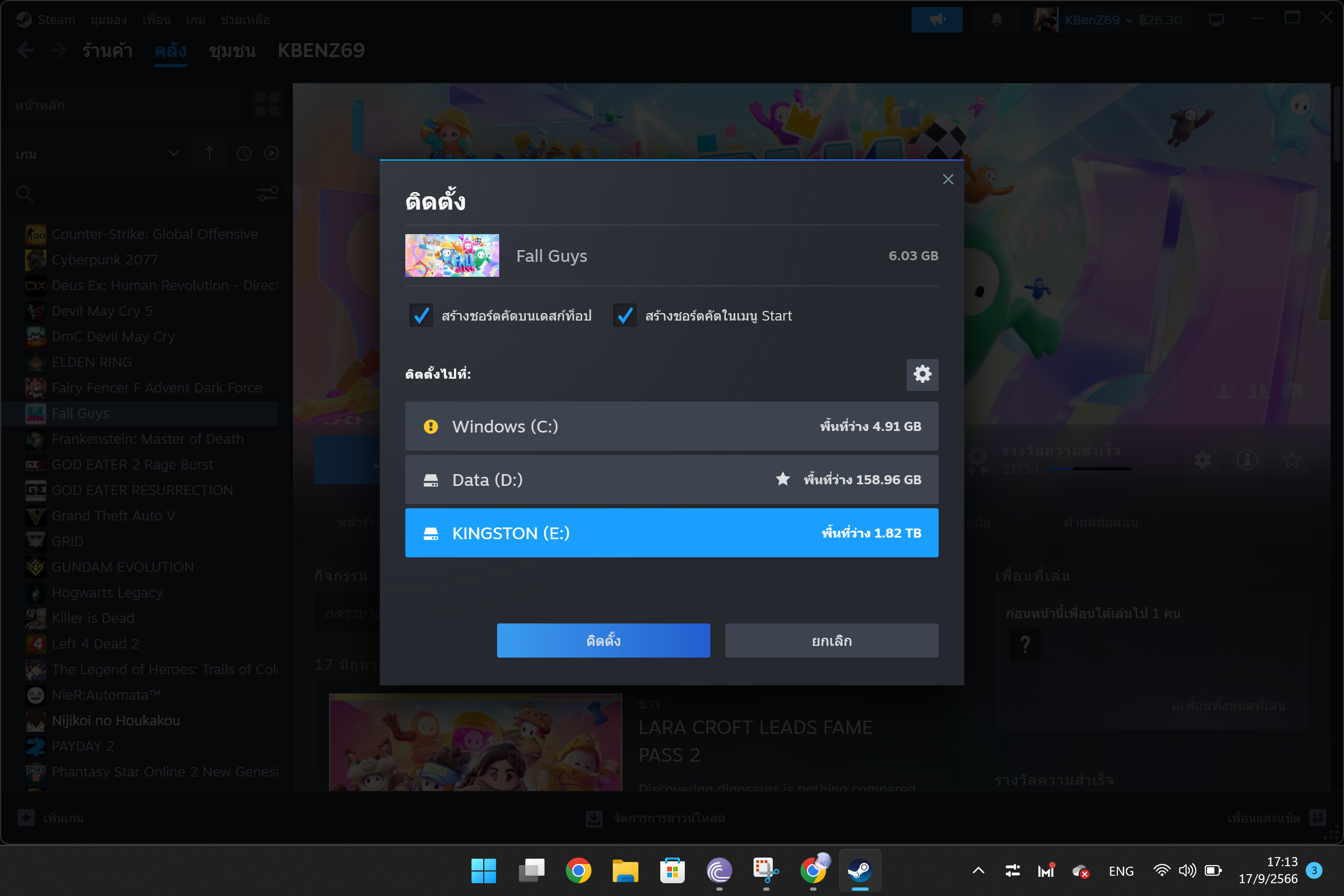The image size is (1344, 896).
Task: Switch to the ร้านค้า store tab
Action: click(107, 51)
